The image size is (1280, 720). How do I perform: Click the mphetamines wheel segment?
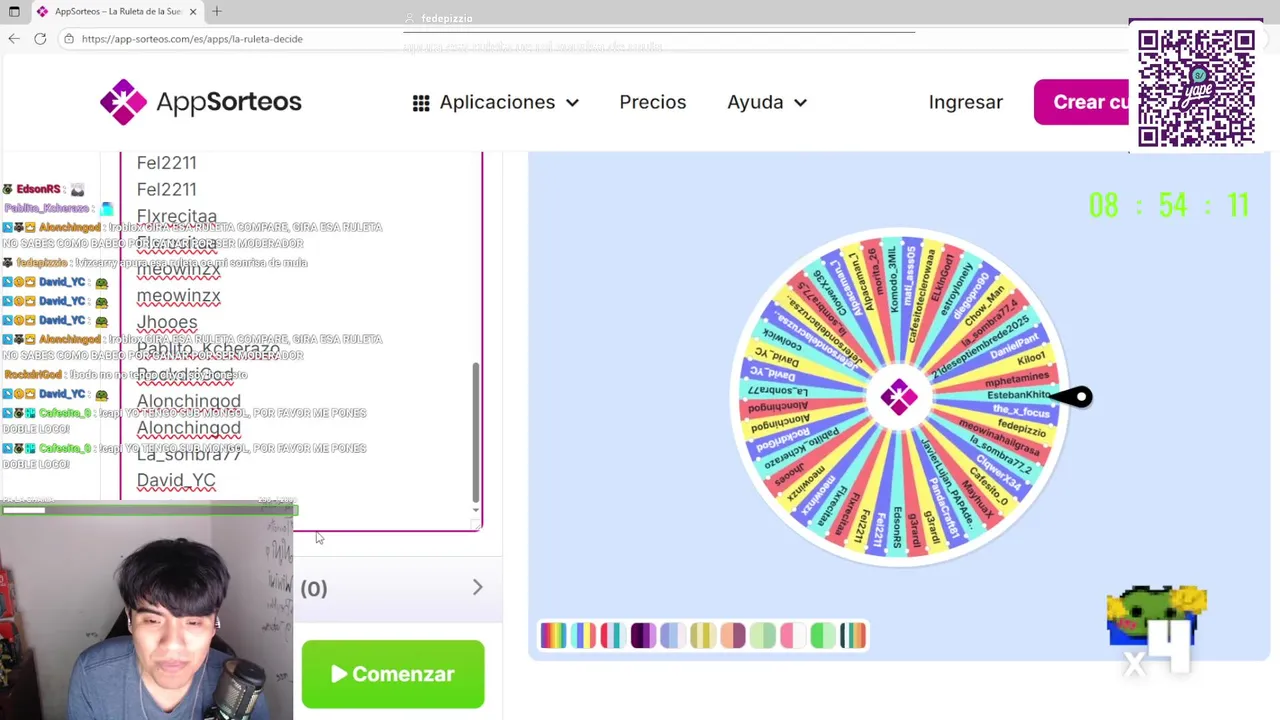tap(1016, 380)
